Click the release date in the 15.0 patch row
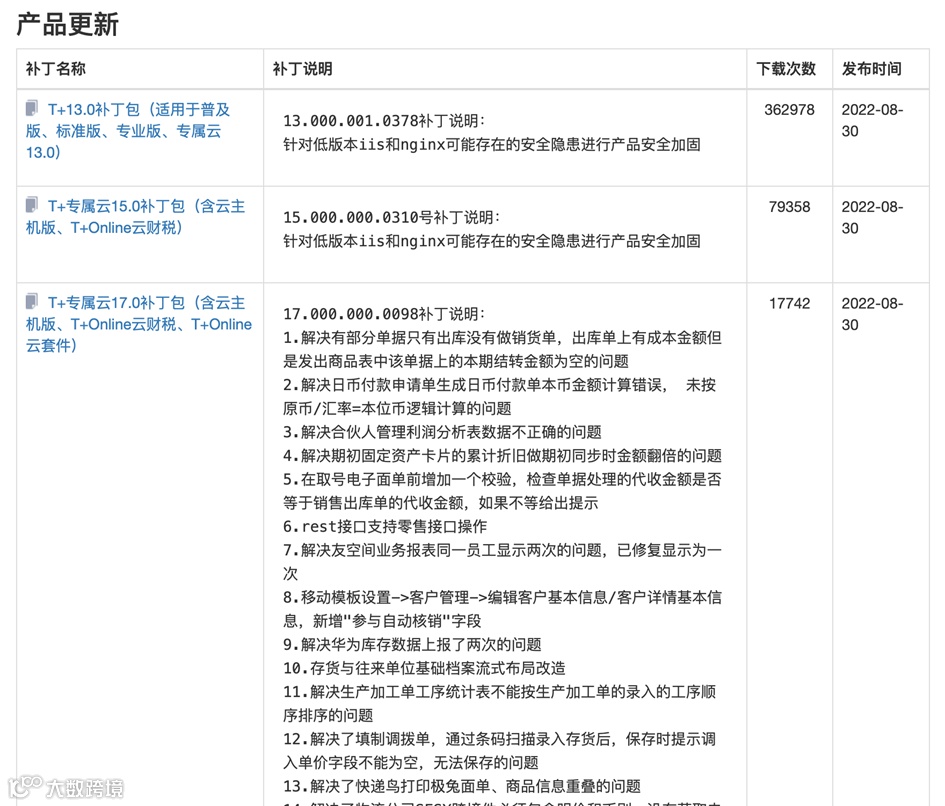Viewport: 945px width, 806px height. (x=872, y=218)
